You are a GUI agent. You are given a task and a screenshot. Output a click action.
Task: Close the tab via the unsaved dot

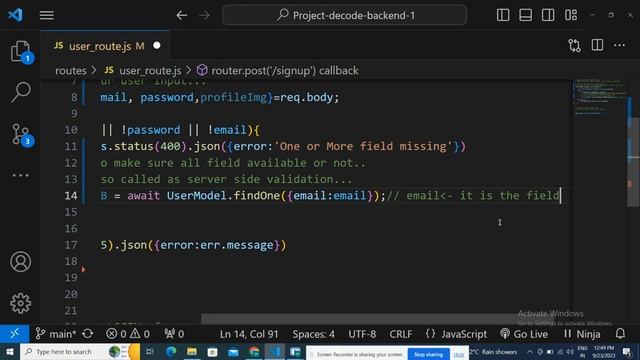pos(157,46)
